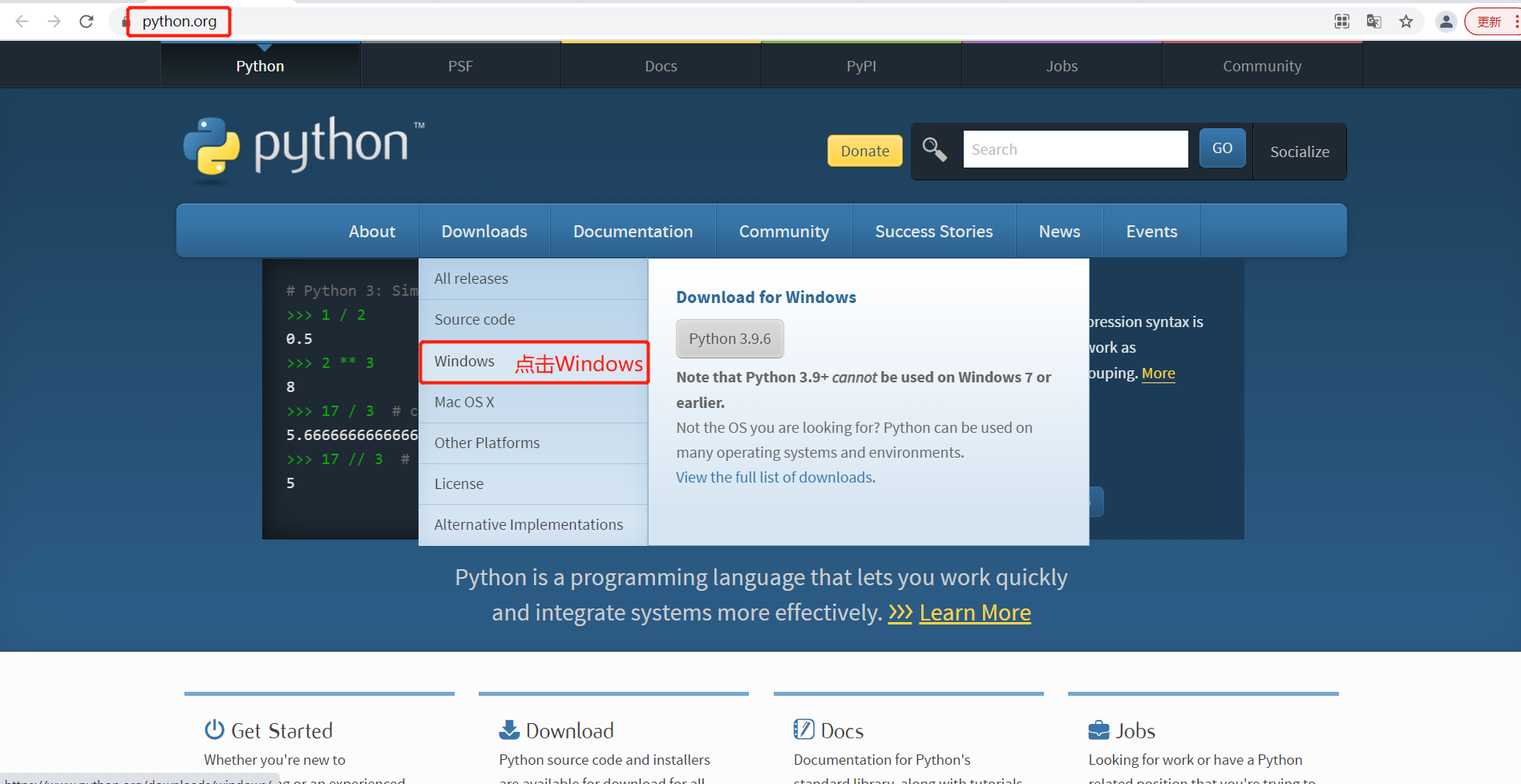Open the Google Translate extension icon
The height and width of the screenshot is (784, 1521).
pos(1373,22)
